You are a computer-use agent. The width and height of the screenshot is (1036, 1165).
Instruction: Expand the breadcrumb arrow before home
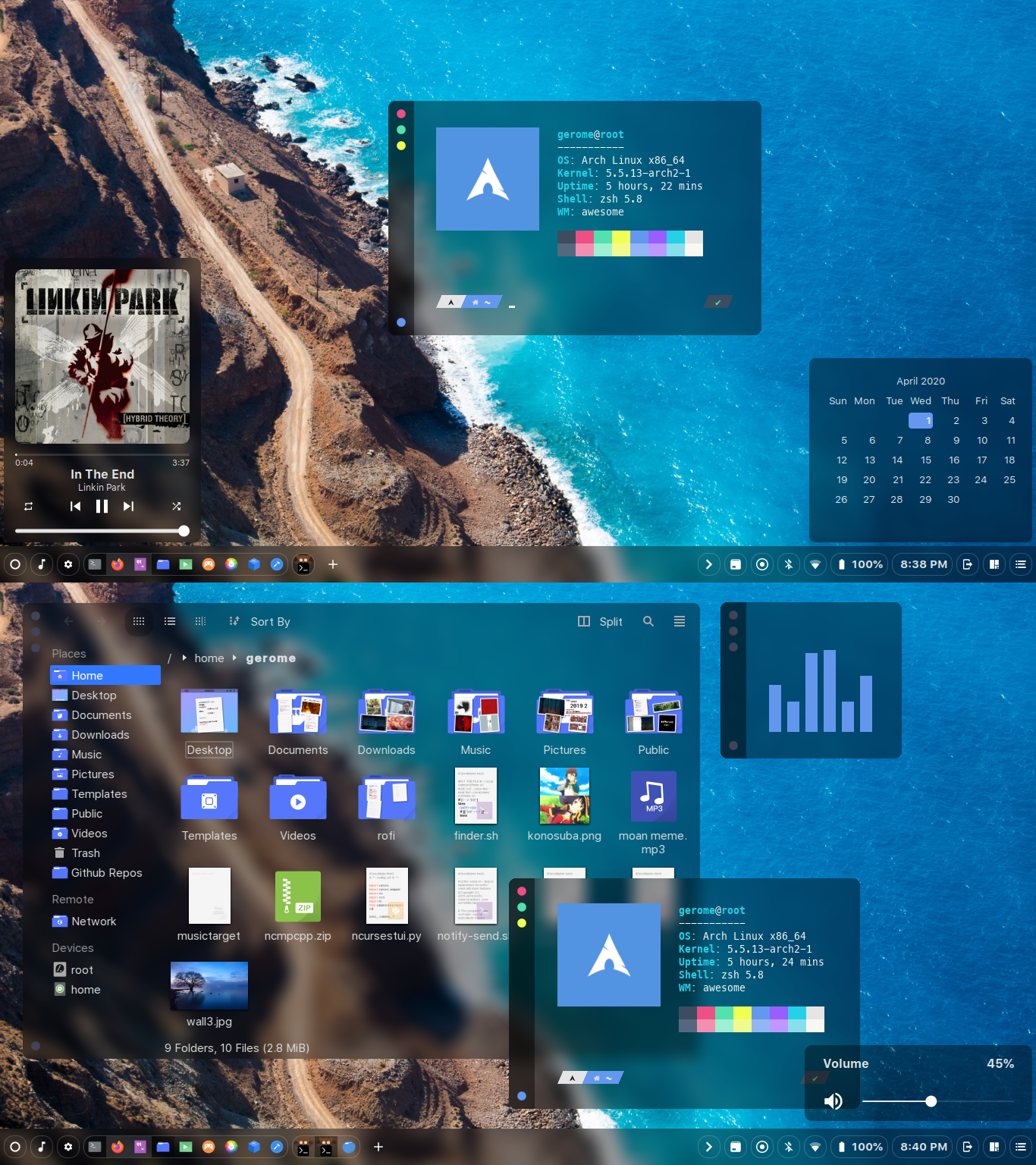point(184,658)
